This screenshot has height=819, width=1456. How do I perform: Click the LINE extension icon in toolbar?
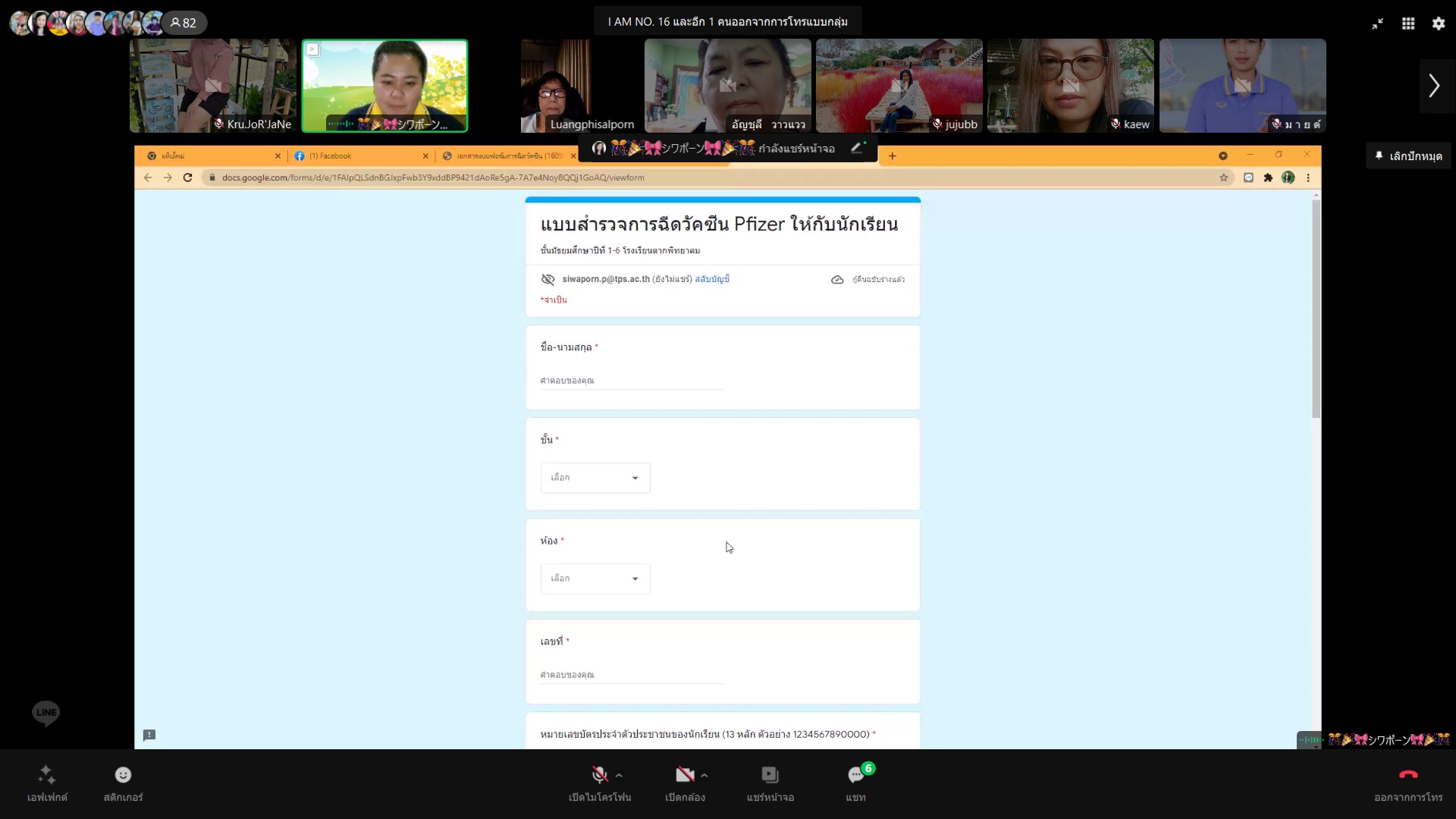[1248, 177]
